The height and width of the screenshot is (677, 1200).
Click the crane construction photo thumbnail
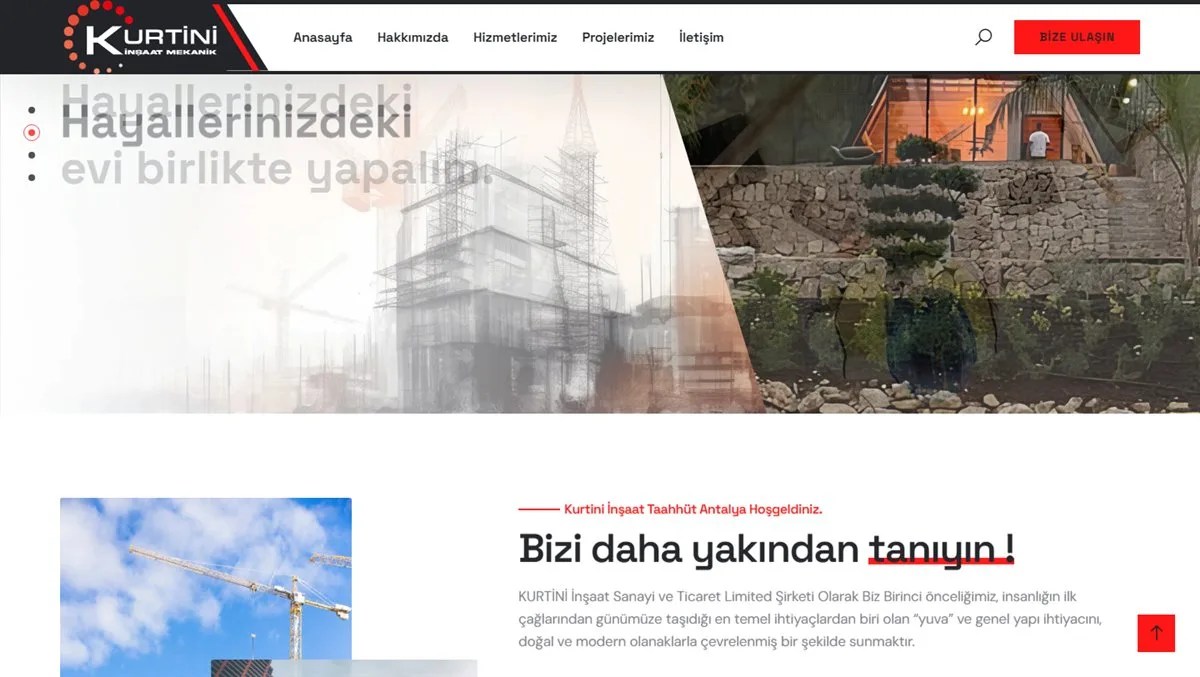206,587
